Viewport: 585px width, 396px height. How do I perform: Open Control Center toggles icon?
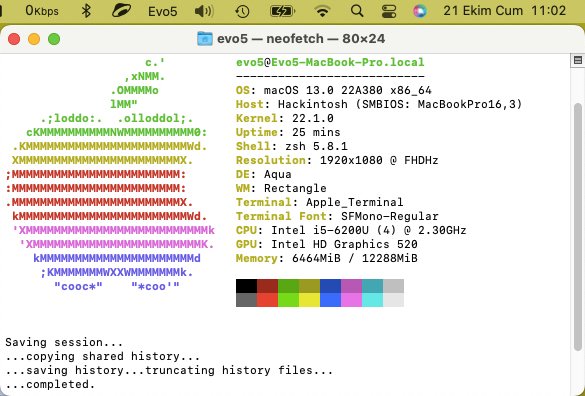coord(389,11)
